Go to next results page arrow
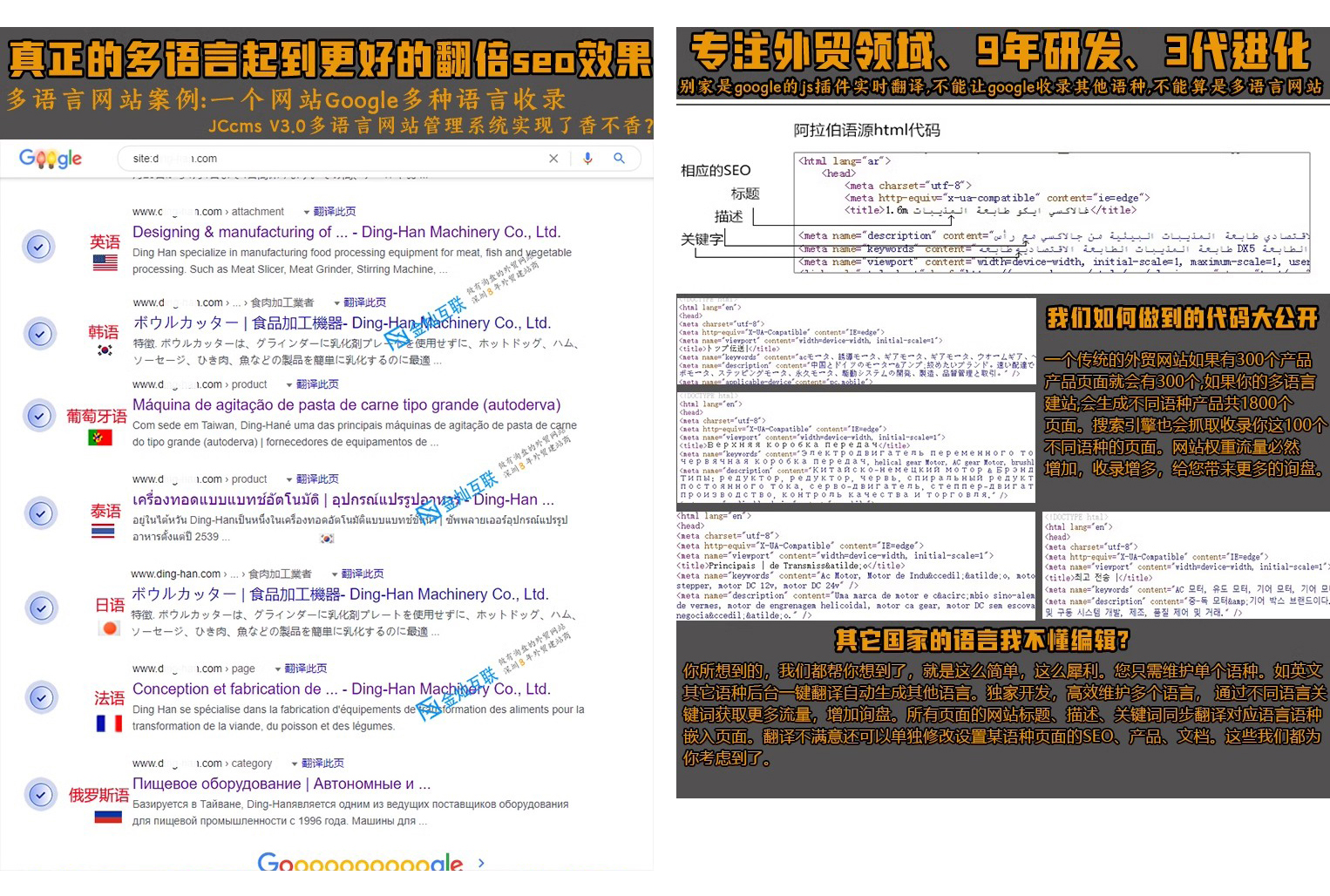 481,863
